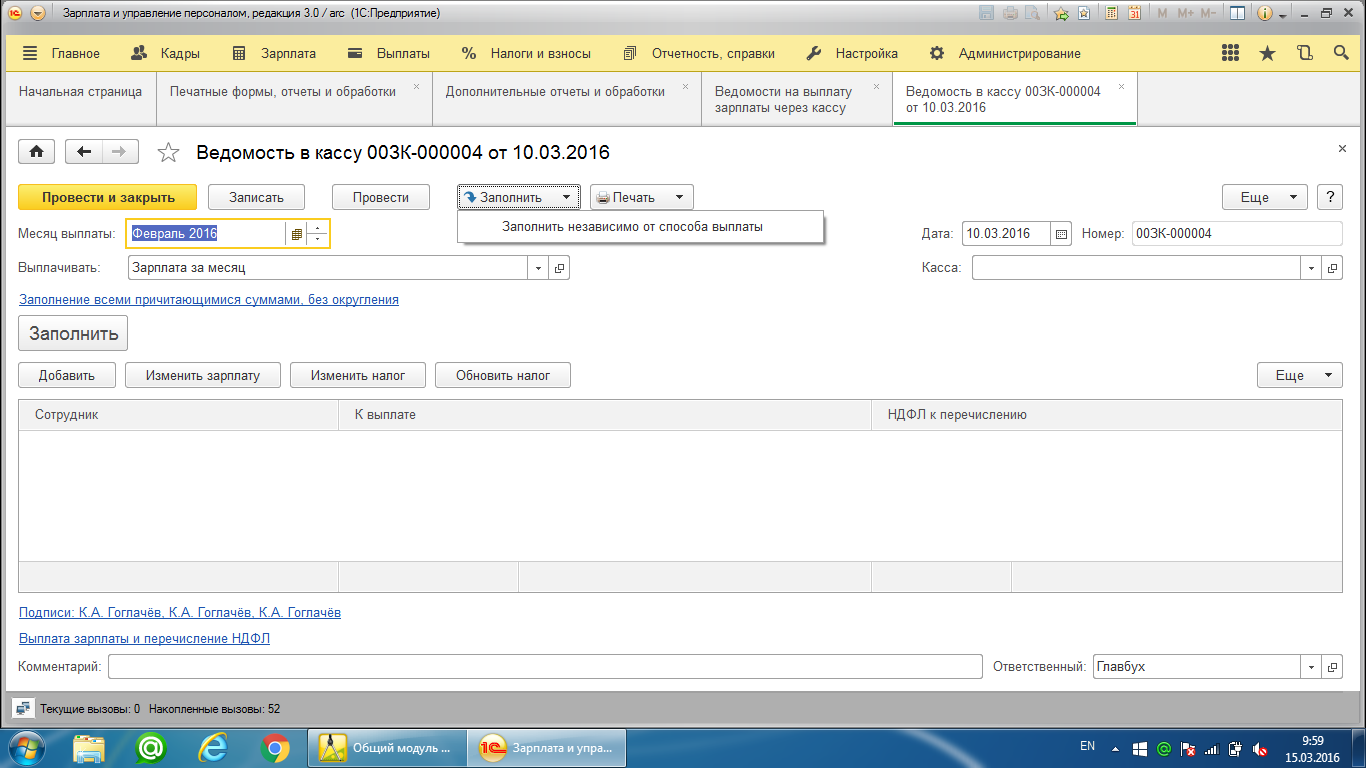The image size is (1366, 768).
Task: Launch Google Chrome from taskbar
Action: 275,747
